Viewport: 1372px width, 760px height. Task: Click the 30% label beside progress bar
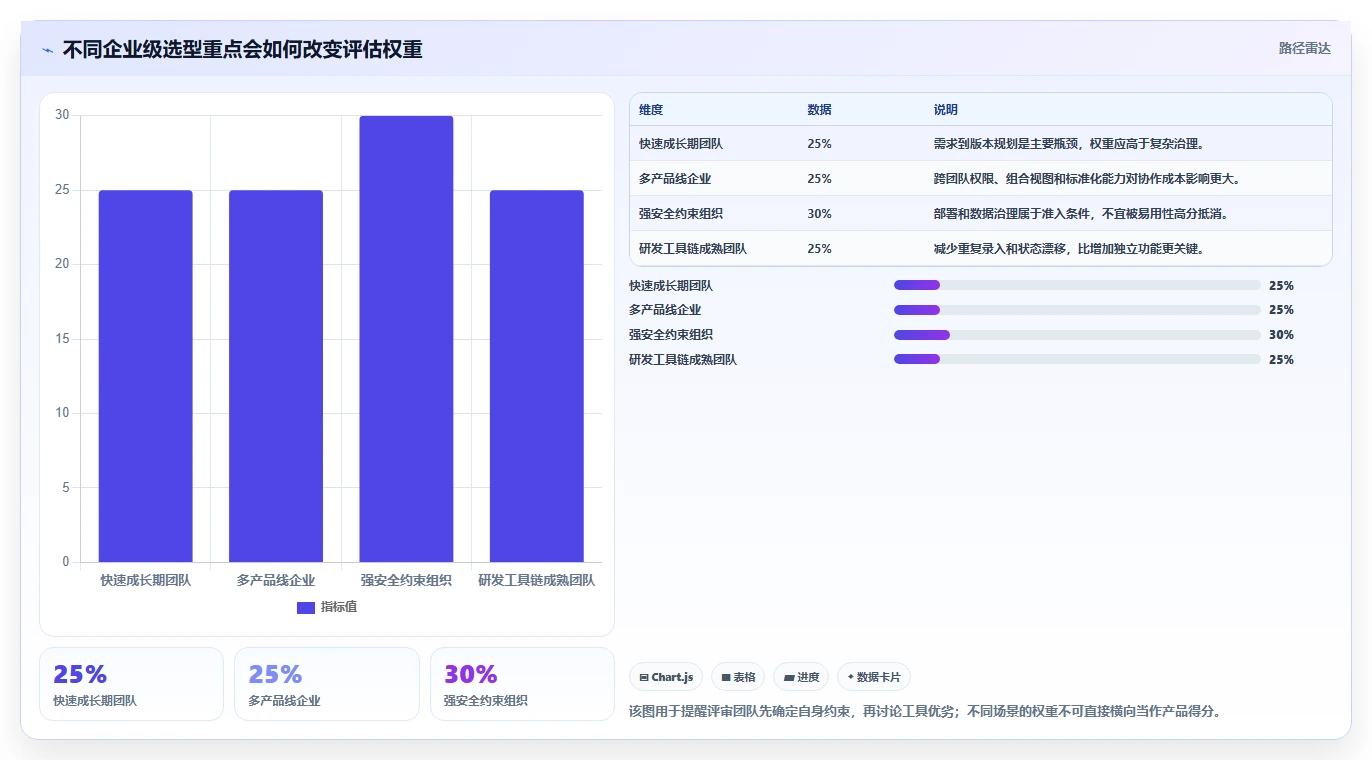coord(1281,335)
